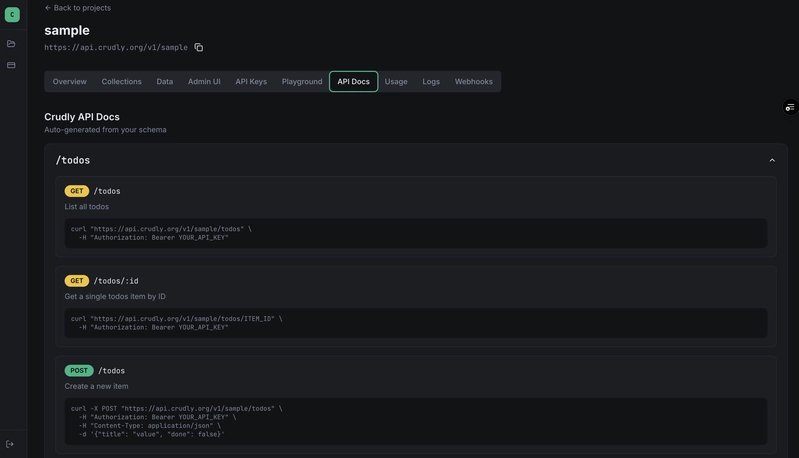Open the settings sliders icon at right edge
The width and height of the screenshot is (799, 458).
[x=790, y=107]
